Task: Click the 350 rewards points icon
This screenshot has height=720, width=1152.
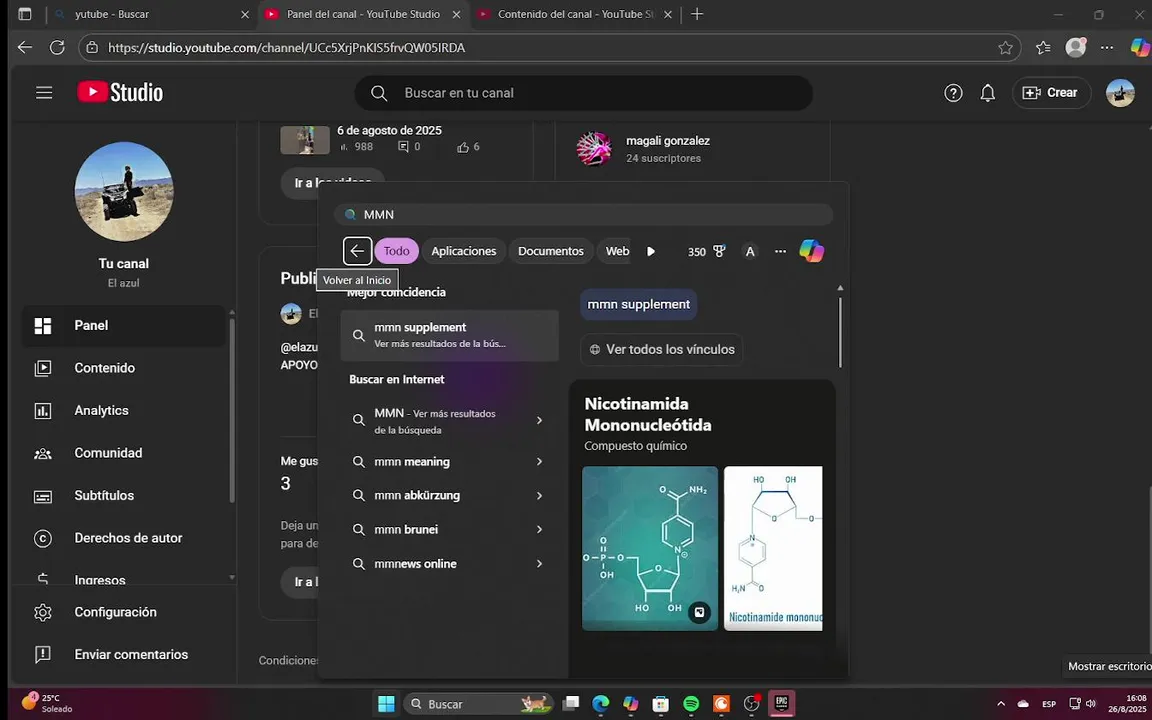Action: pos(707,251)
